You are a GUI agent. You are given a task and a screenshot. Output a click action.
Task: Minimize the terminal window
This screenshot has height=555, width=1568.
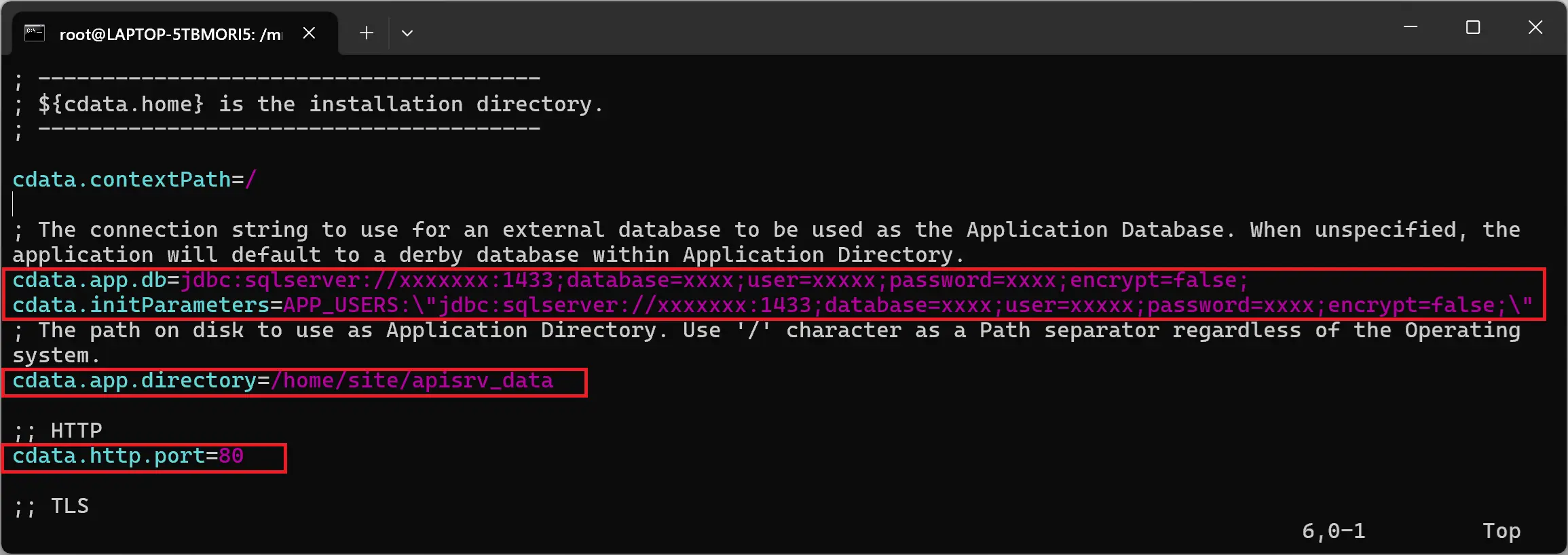click(1411, 28)
